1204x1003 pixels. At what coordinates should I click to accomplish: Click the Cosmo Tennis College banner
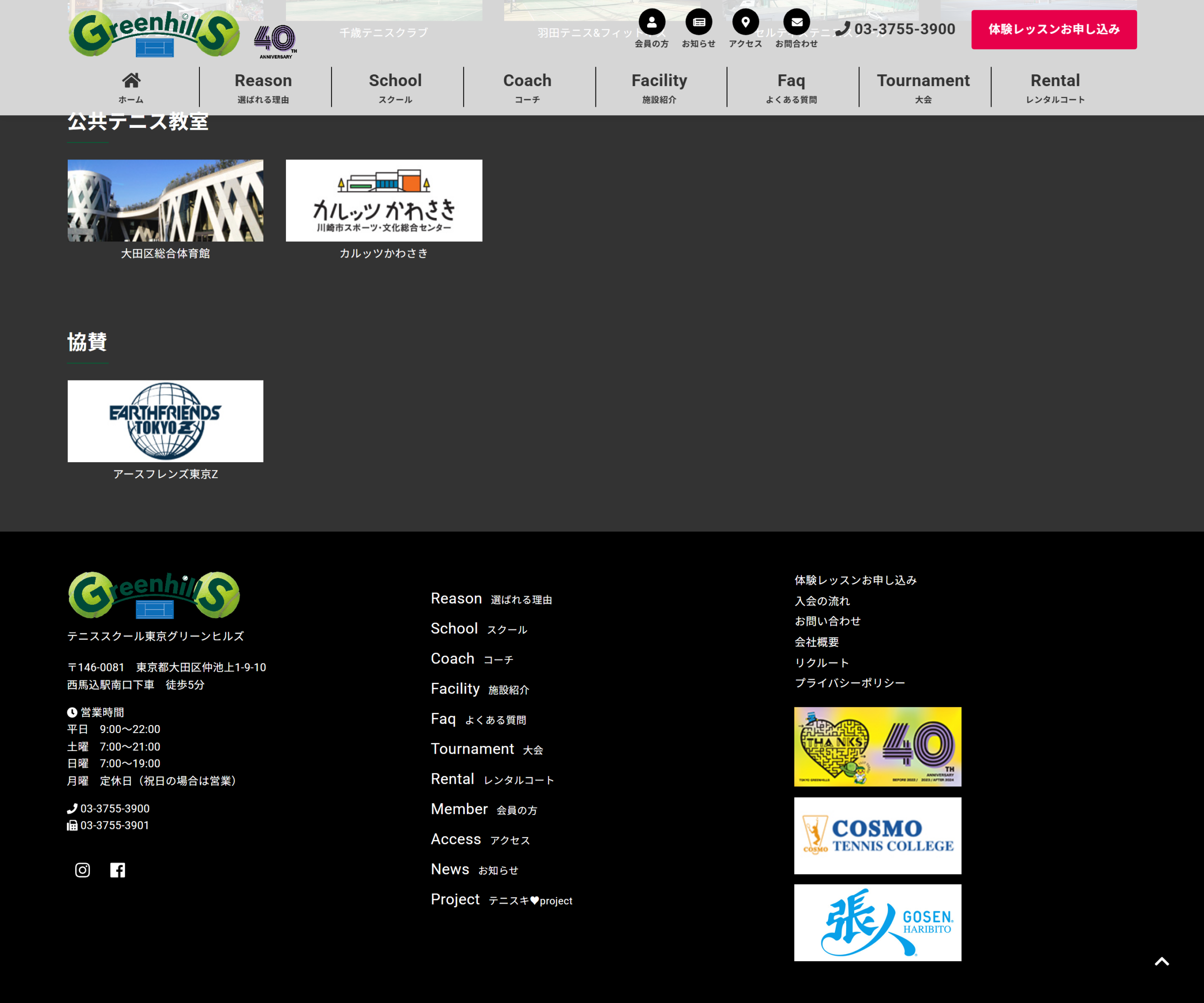(x=878, y=836)
